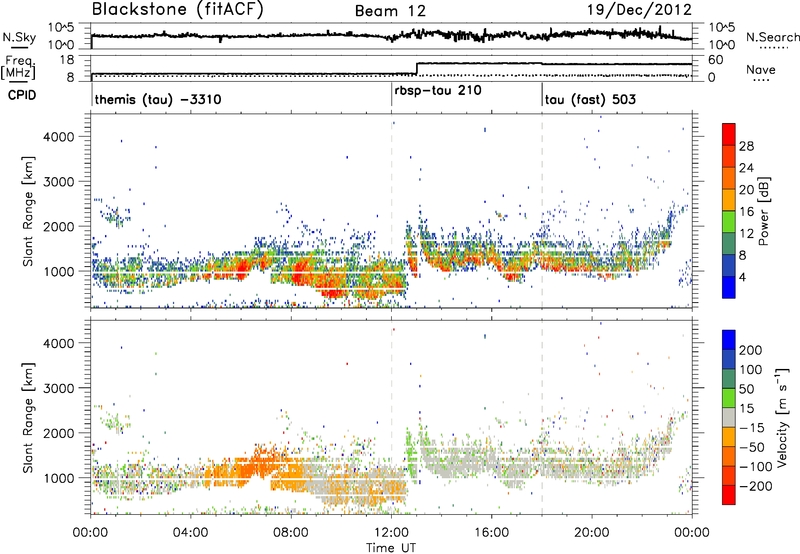
Task: Click the "Slant Range [km]" label of velocity panel
Action: click(28, 418)
